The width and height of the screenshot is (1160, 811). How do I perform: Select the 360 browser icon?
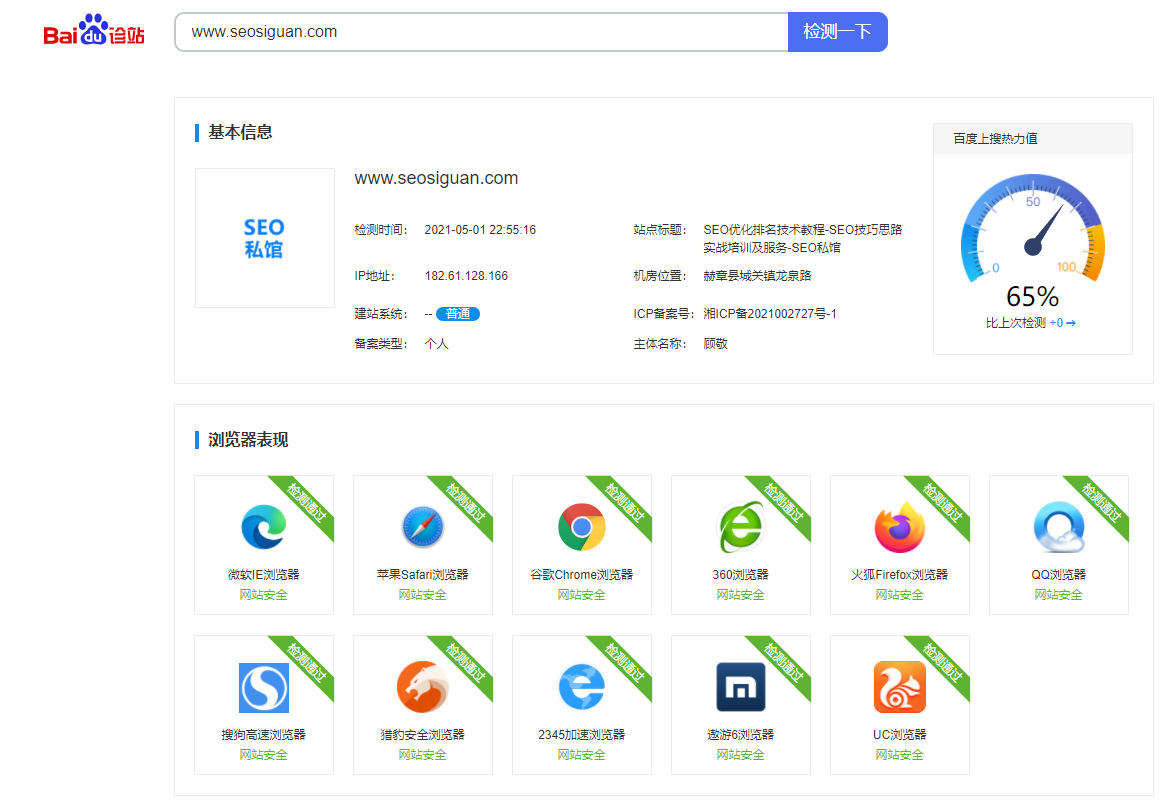pyautogui.click(x=741, y=527)
